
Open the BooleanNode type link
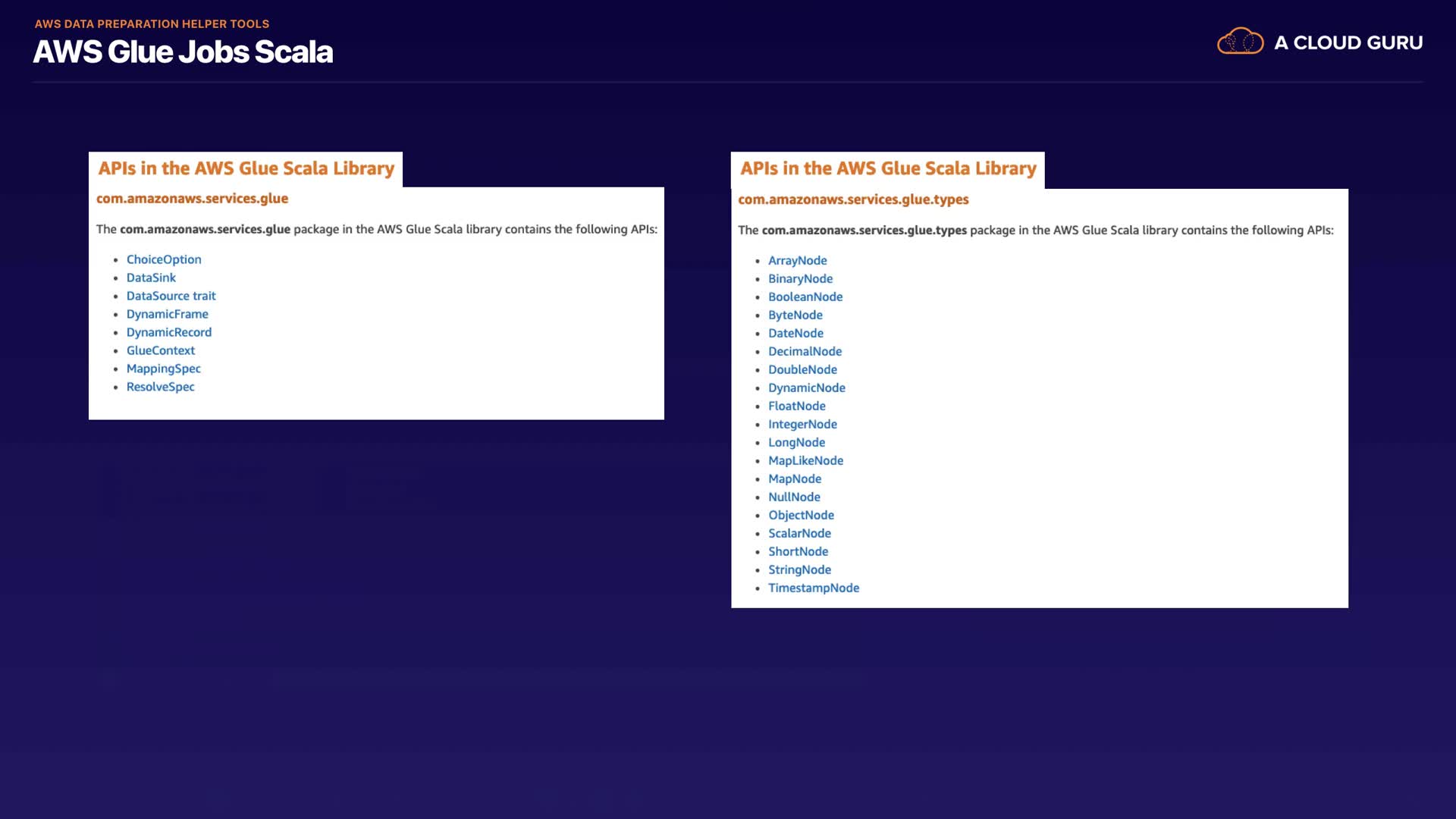[x=805, y=297]
